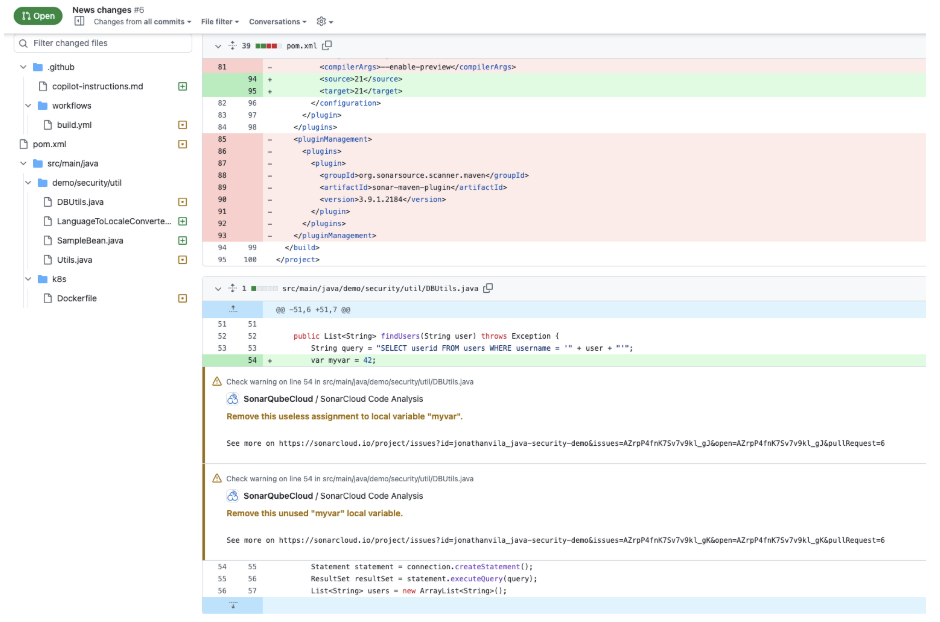Image resolution: width=940 pixels, height=622 pixels.
Task: Copy the pom.xml file path
Action: point(327,45)
